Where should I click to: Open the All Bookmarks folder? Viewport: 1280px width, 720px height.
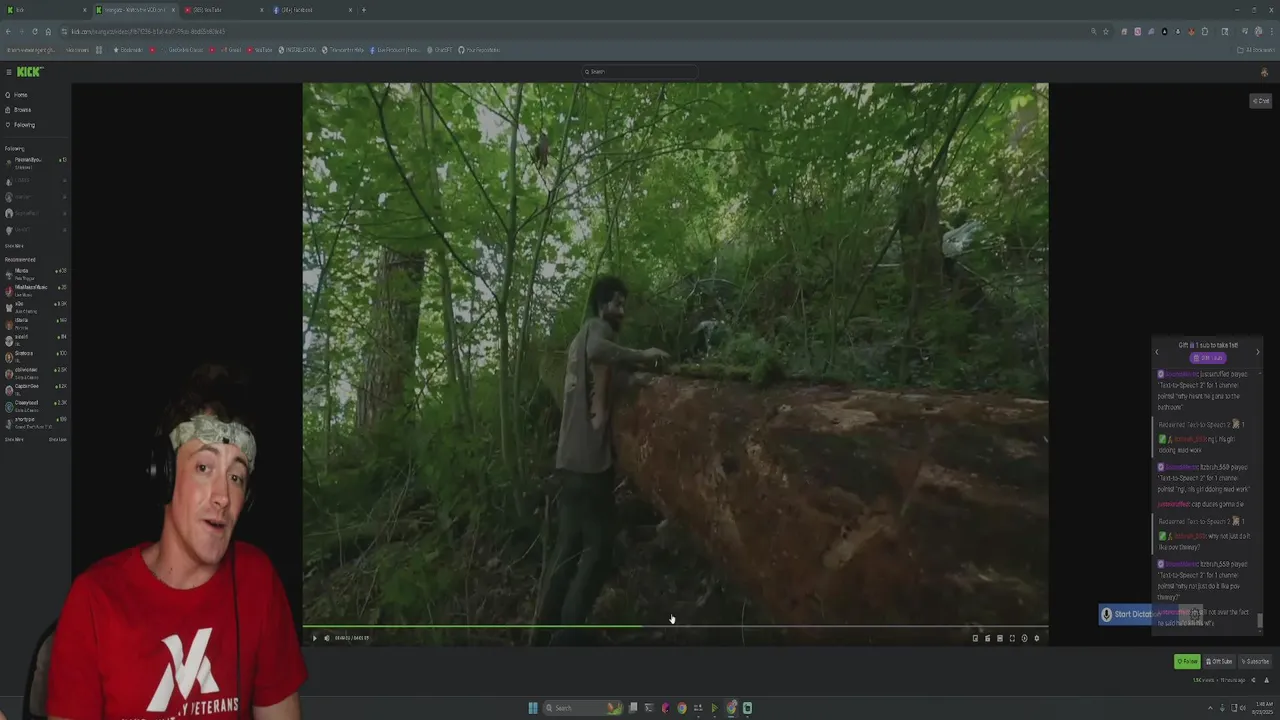[x=1254, y=50]
